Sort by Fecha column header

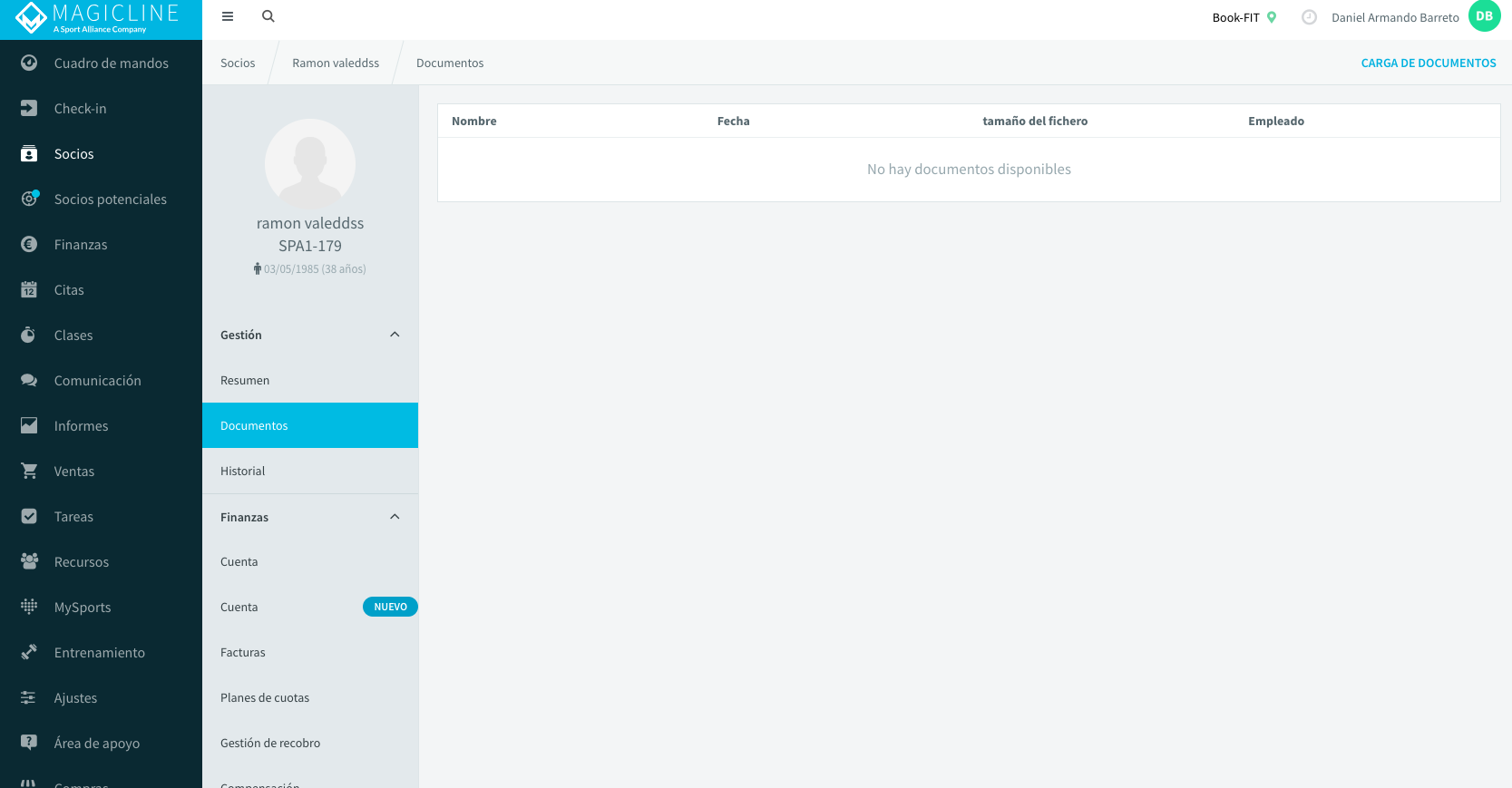(733, 121)
